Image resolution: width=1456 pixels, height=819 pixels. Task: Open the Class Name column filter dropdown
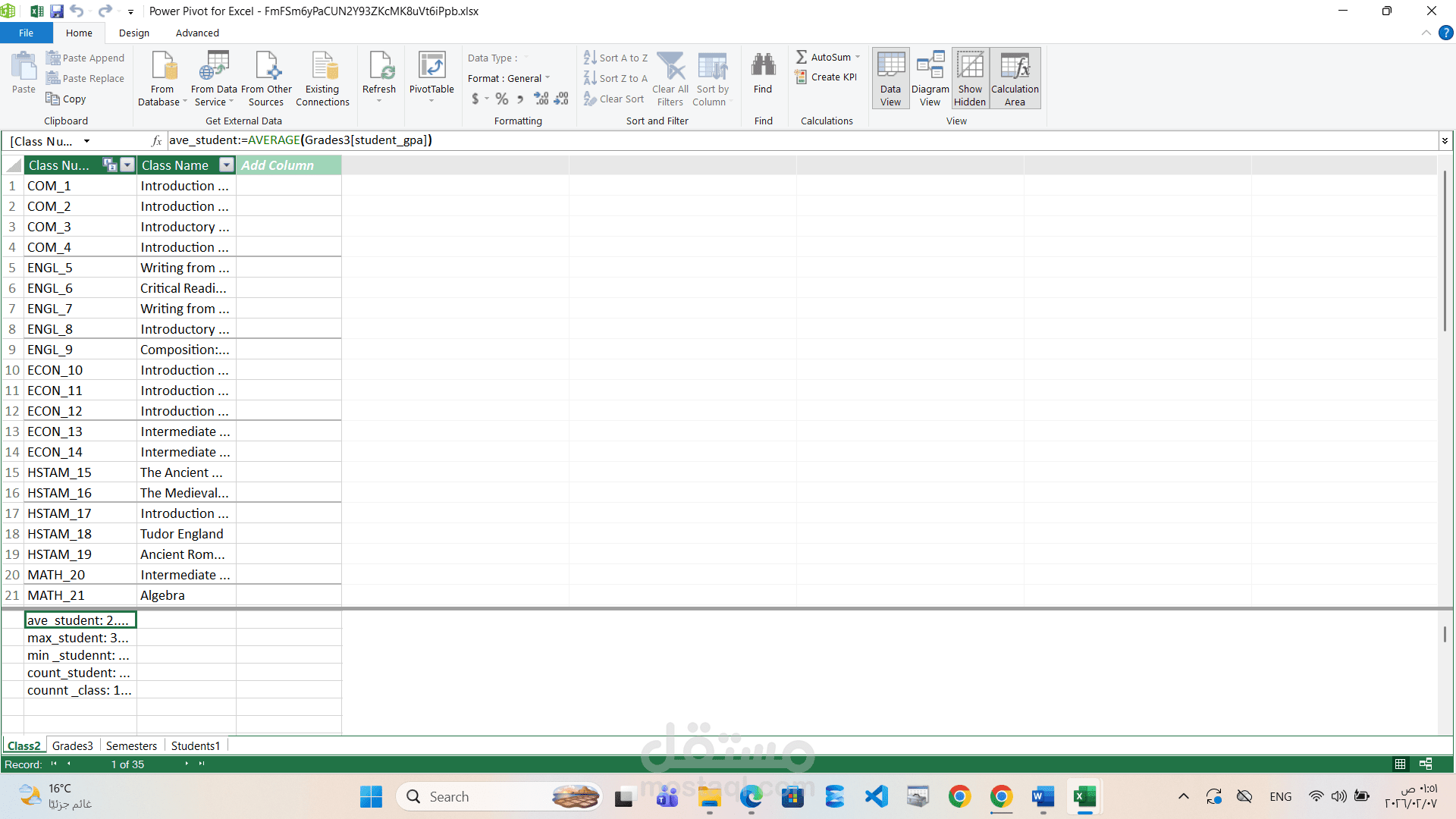(226, 165)
